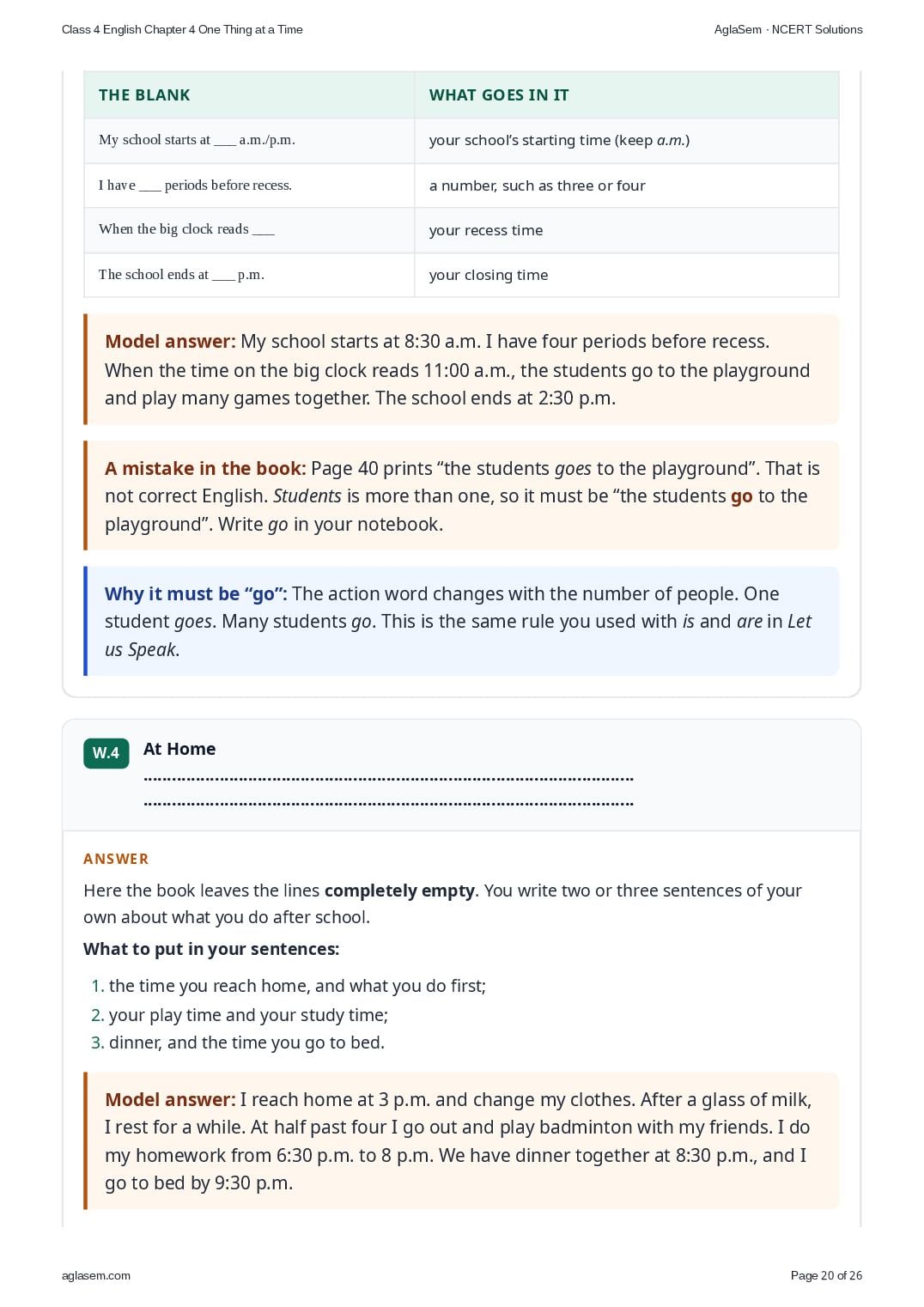The height and width of the screenshot is (1307, 924).
Task: Click the 'Page 20 of 26' footer indicator
Action: click(826, 1275)
